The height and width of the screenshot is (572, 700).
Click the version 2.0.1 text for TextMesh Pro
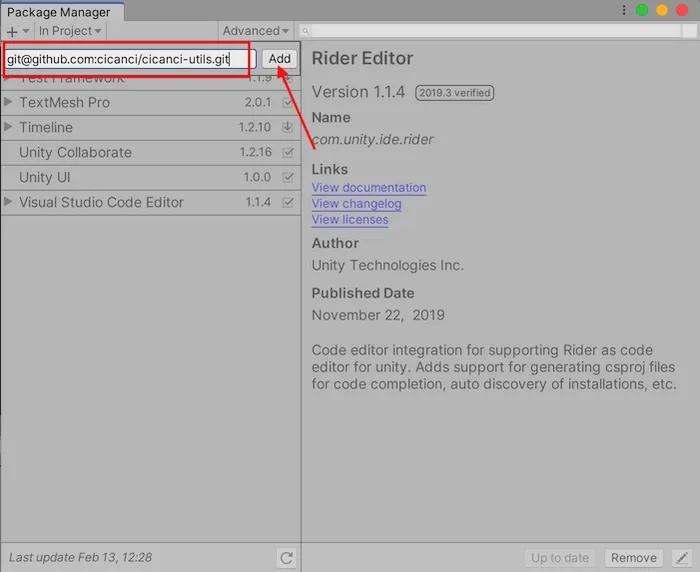point(258,102)
